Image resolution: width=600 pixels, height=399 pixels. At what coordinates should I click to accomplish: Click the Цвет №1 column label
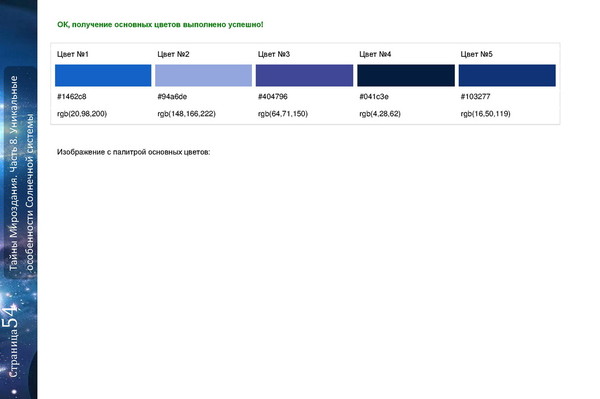tap(73, 54)
